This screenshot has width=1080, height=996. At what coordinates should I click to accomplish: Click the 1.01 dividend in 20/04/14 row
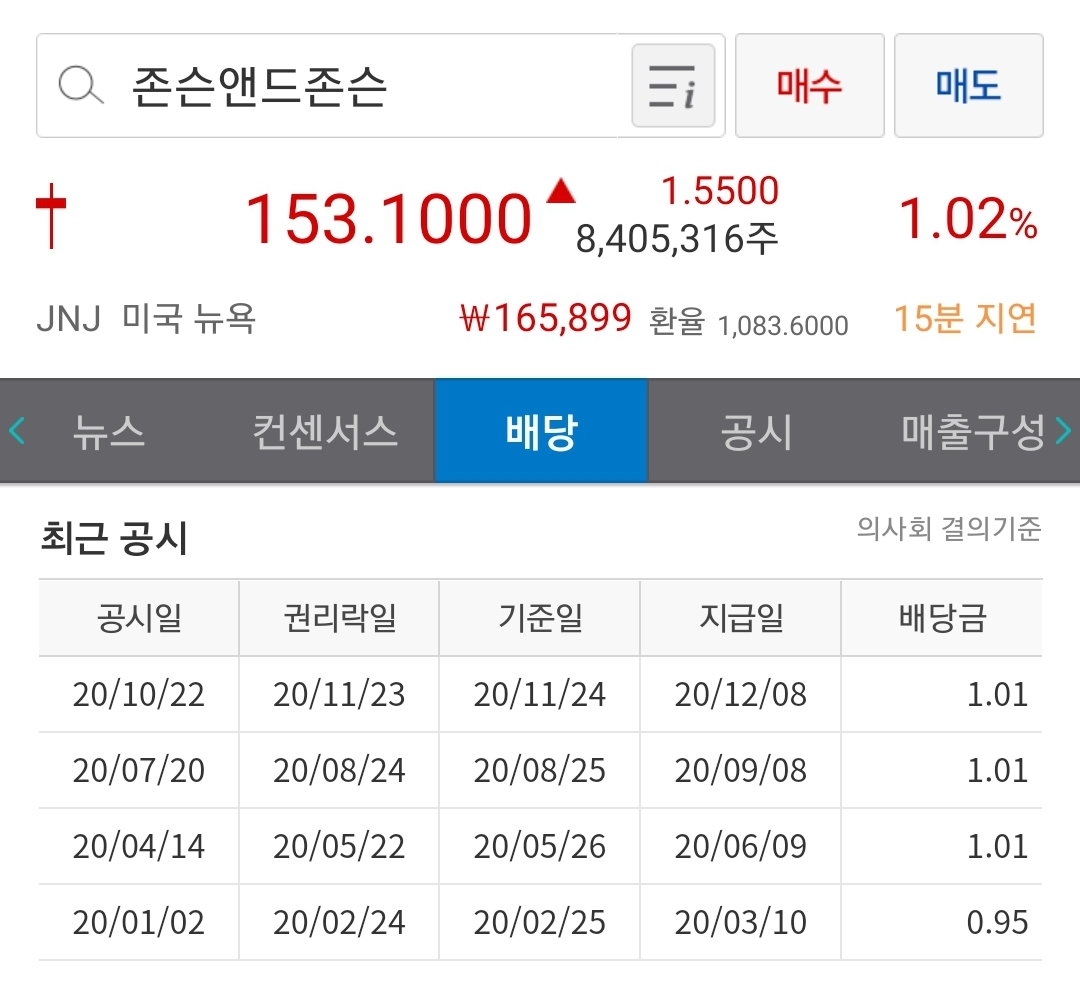(997, 847)
